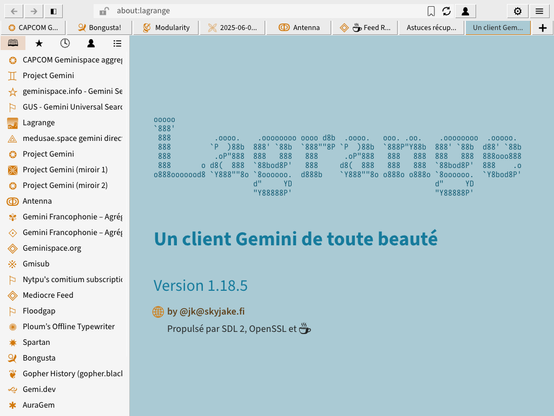Switch to the CAPCOM G... tab
This screenshot has width=554, height=416.
[x=33, y=28]
